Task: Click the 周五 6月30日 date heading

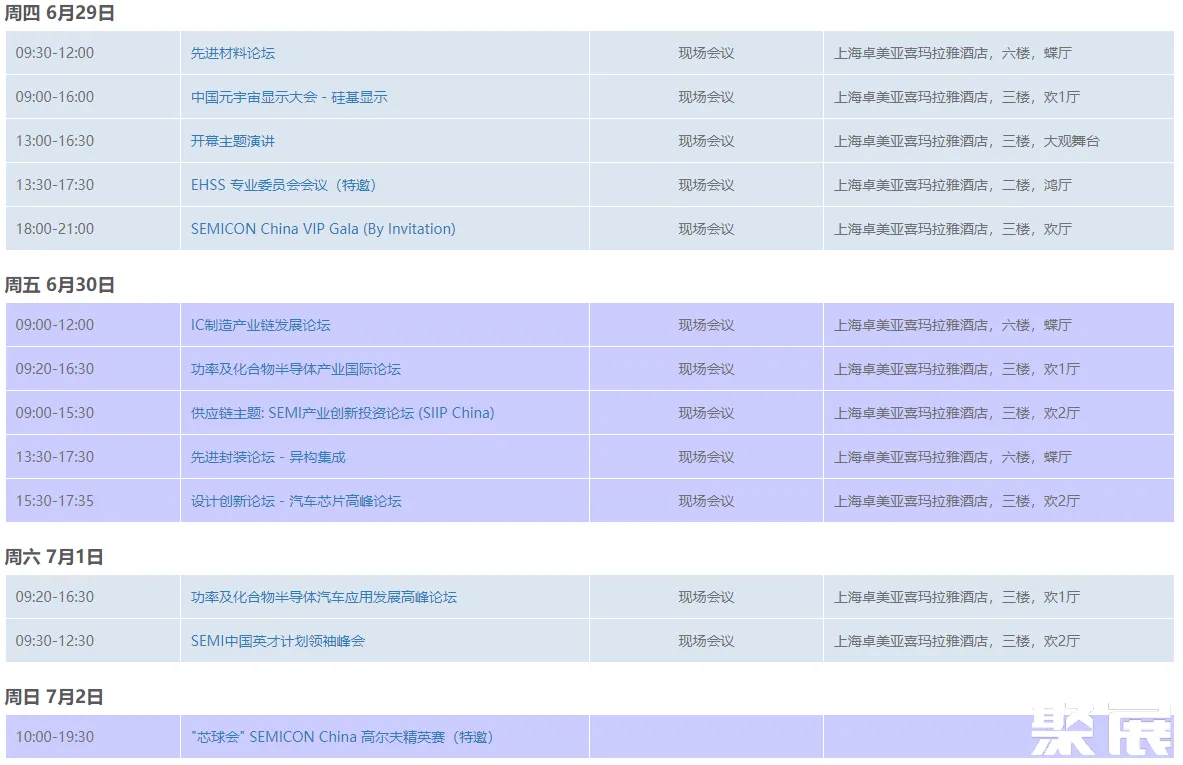Action: coord(60,285)
